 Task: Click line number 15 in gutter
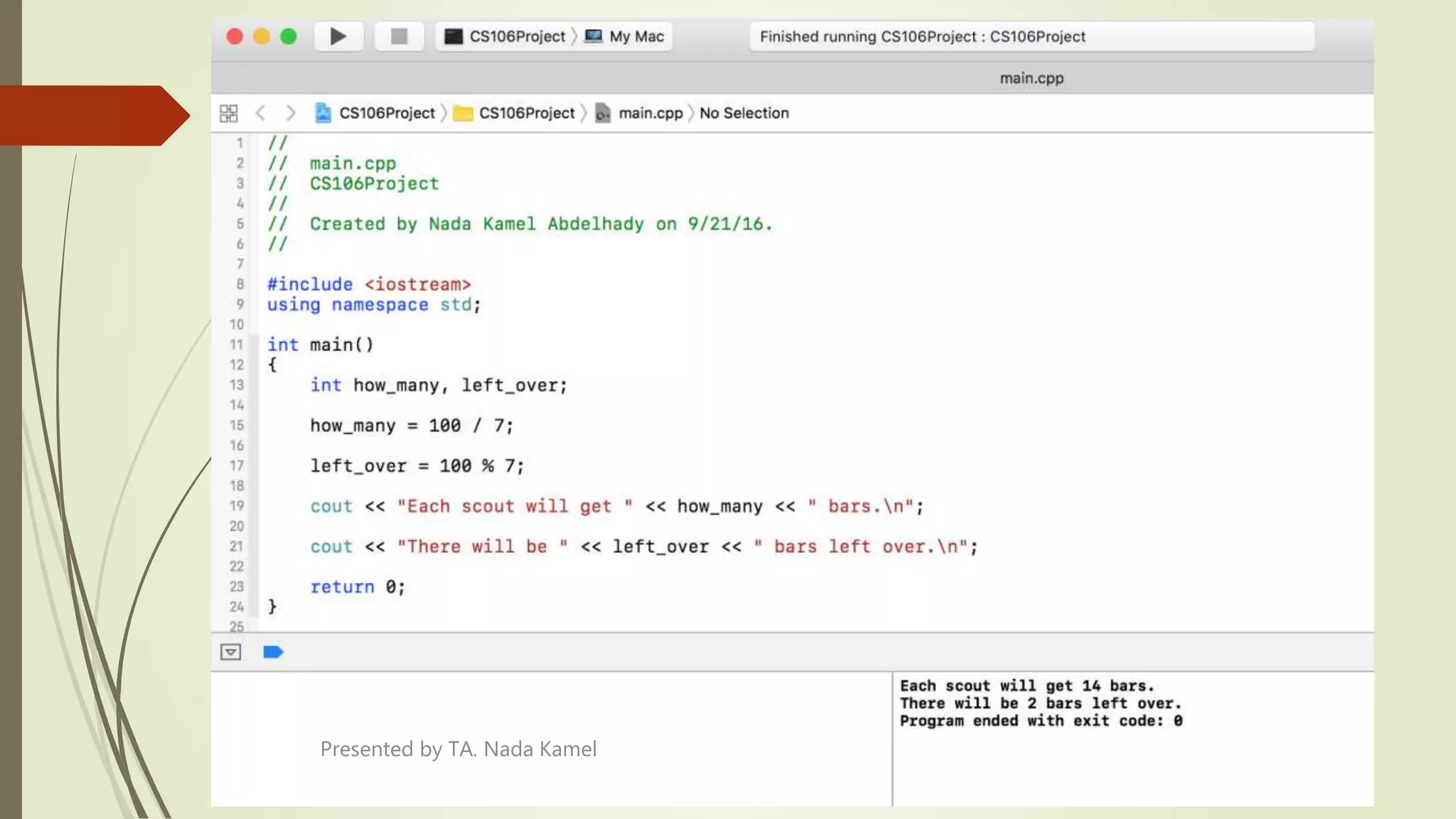click(237, 425)
